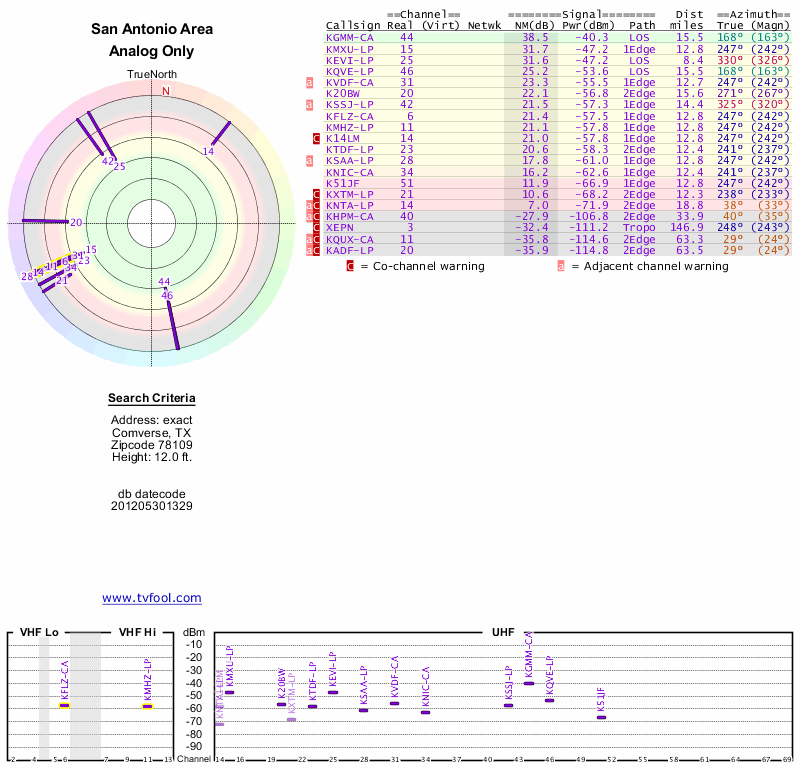This screenshot has height=768, width=800.
Task: Click the co-channel warning badge beside K14LM
Action: (317, 138)
